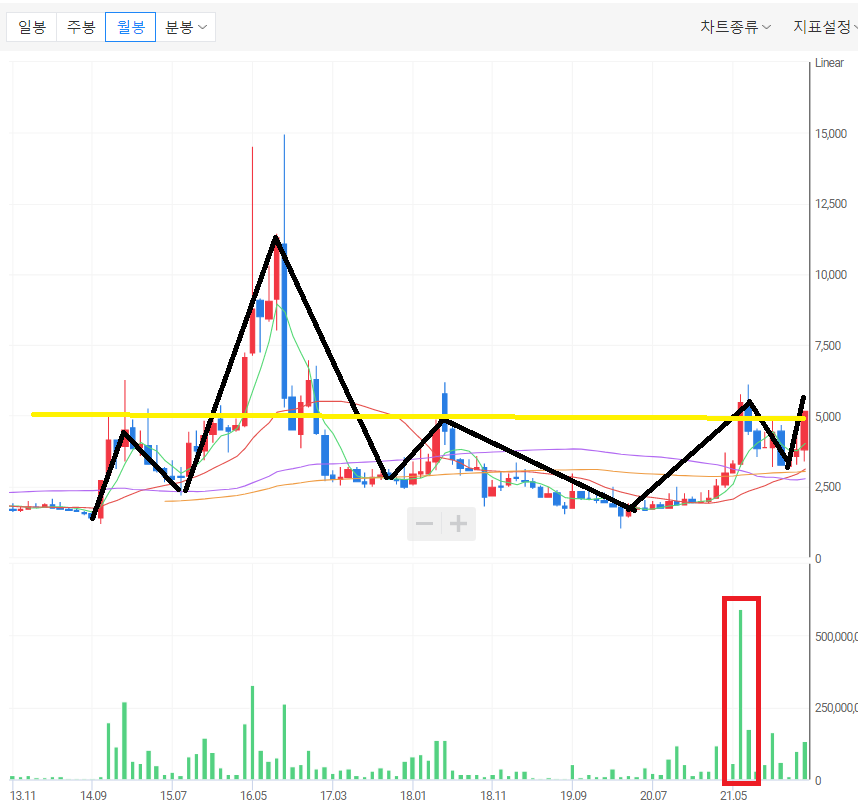This screenshot has height=805, width=858.
Task: Click the 14.09 date axis label
Action: pyautogui.click(x=93, y=795)
